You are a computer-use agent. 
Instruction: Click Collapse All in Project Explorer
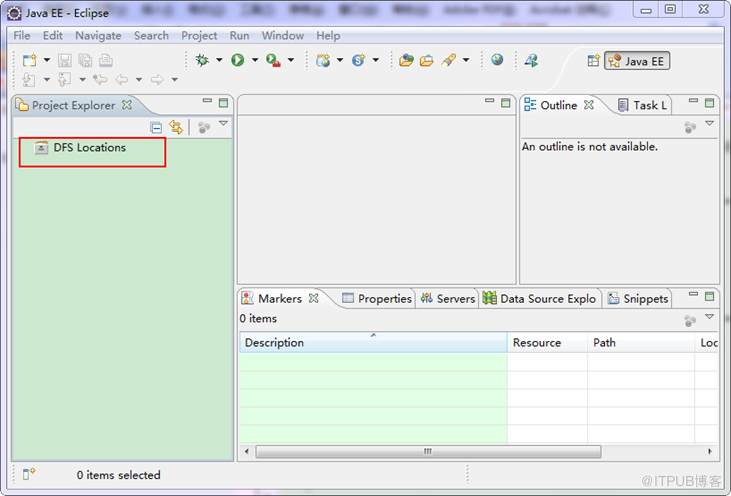click(156, 127)
